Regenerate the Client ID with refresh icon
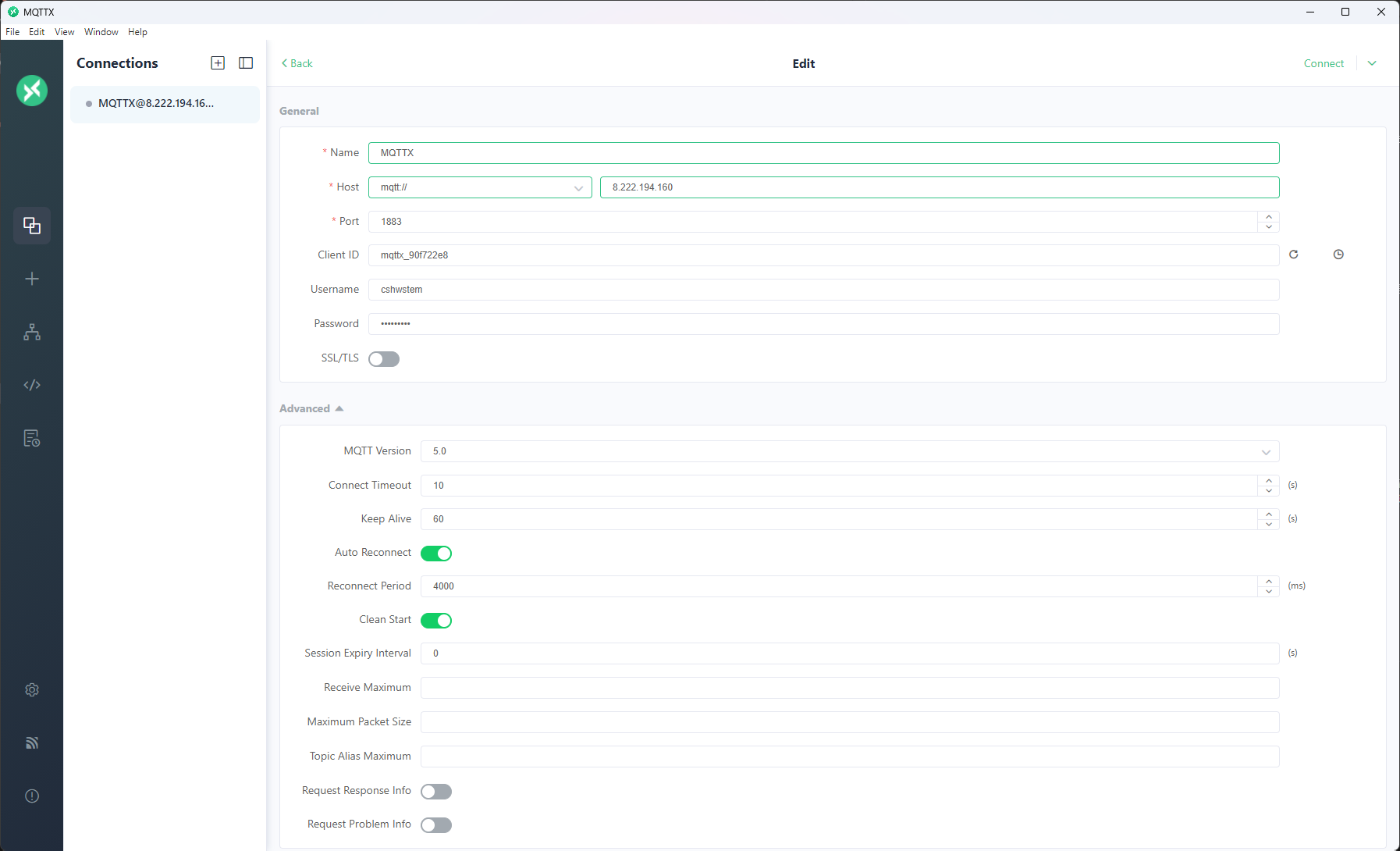This screenshot has height=851, width=1400. click(x=1293, y=255)
